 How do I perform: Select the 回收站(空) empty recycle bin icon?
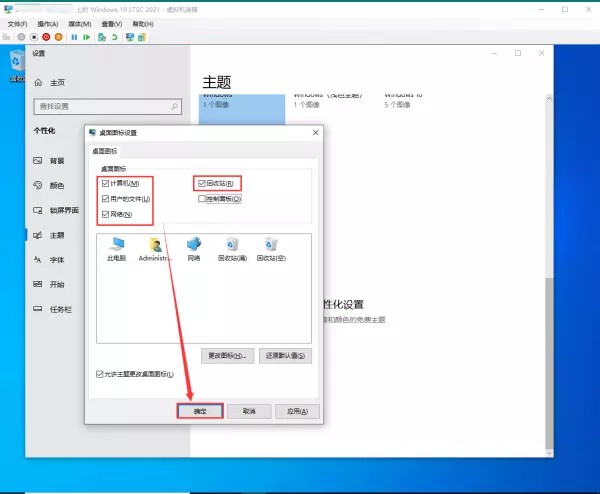pos(271,249)
